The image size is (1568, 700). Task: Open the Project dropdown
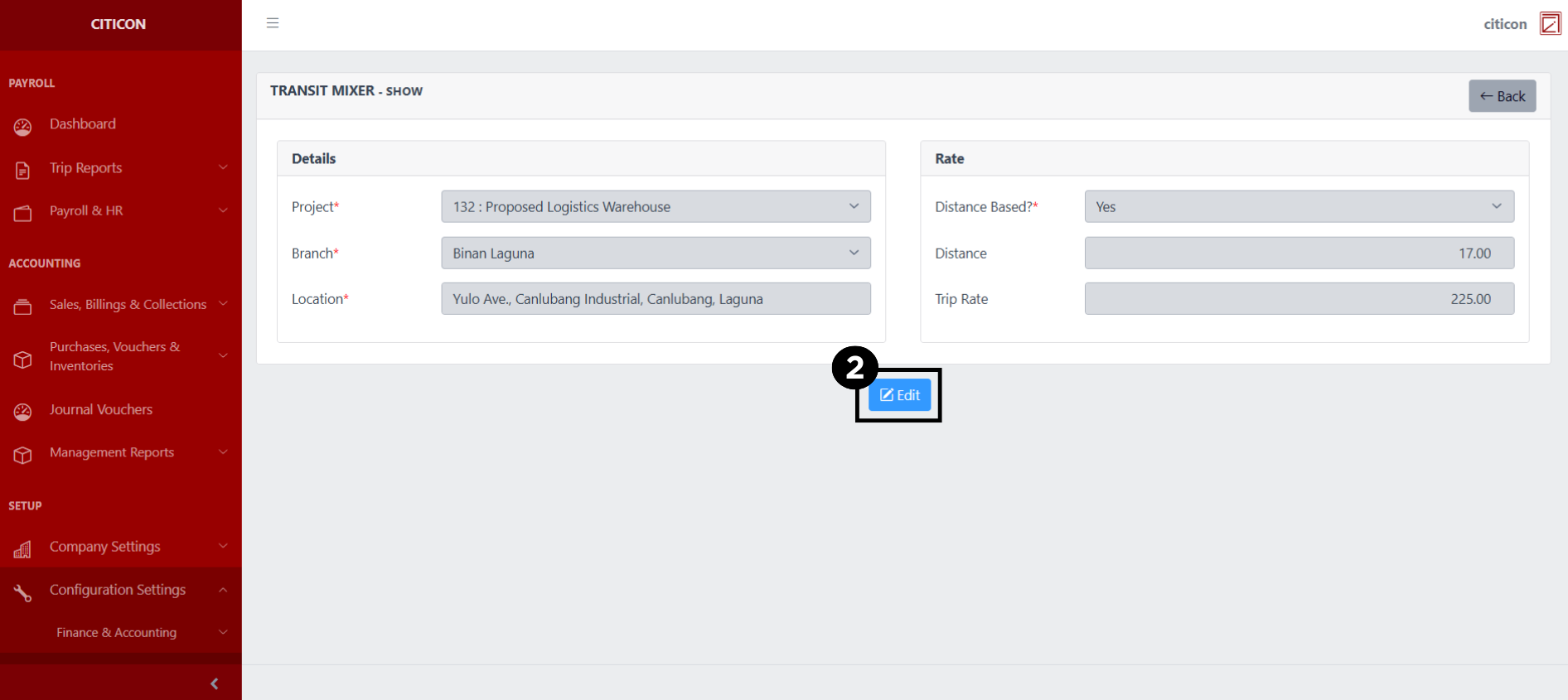coord(655,207)
